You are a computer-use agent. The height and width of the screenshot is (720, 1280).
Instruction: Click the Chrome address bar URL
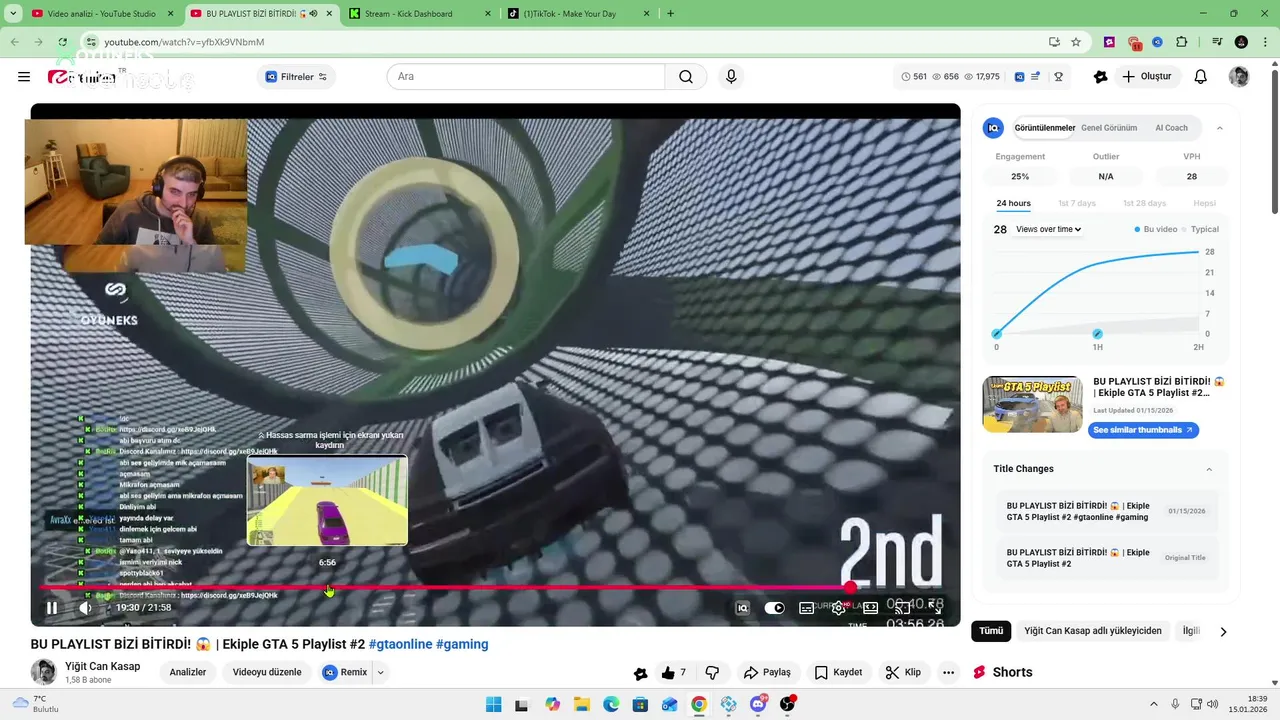click(x=184, y=42)
